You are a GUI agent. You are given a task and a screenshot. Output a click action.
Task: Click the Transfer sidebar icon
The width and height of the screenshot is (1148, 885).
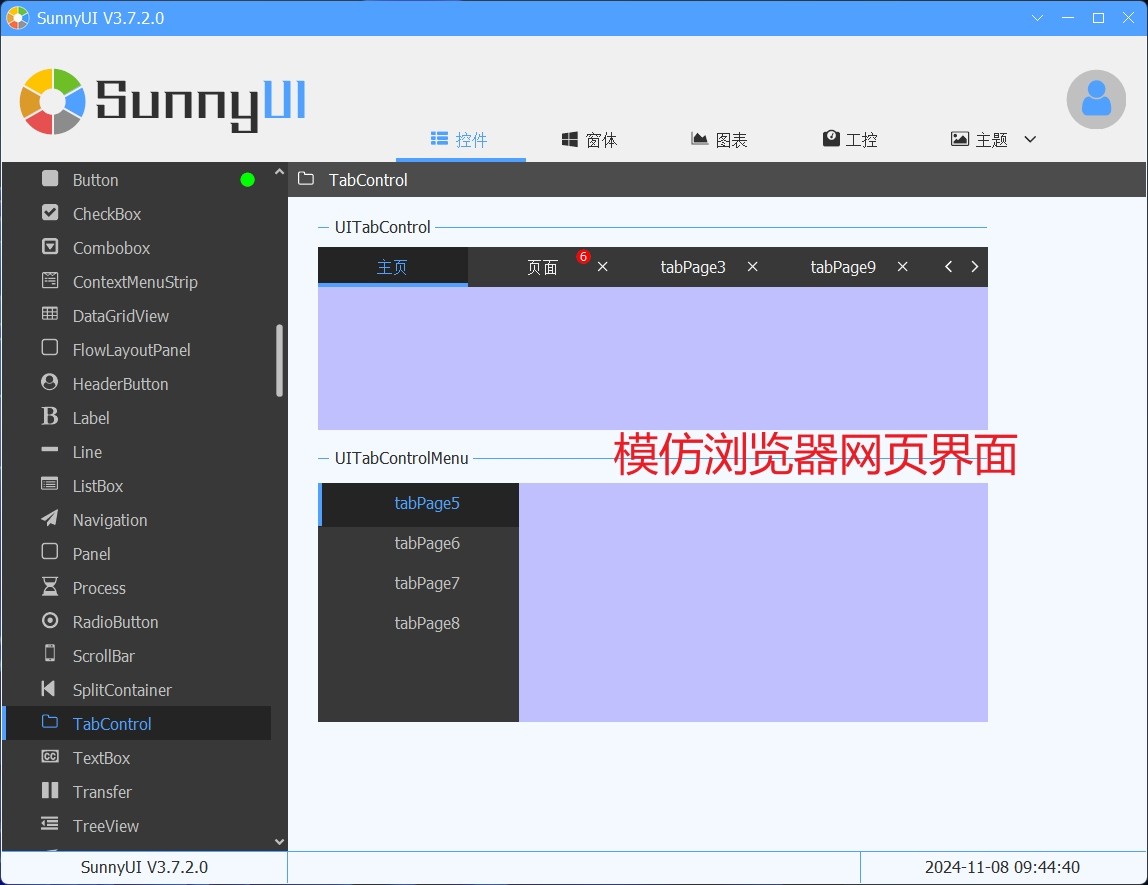pos(50,791)
